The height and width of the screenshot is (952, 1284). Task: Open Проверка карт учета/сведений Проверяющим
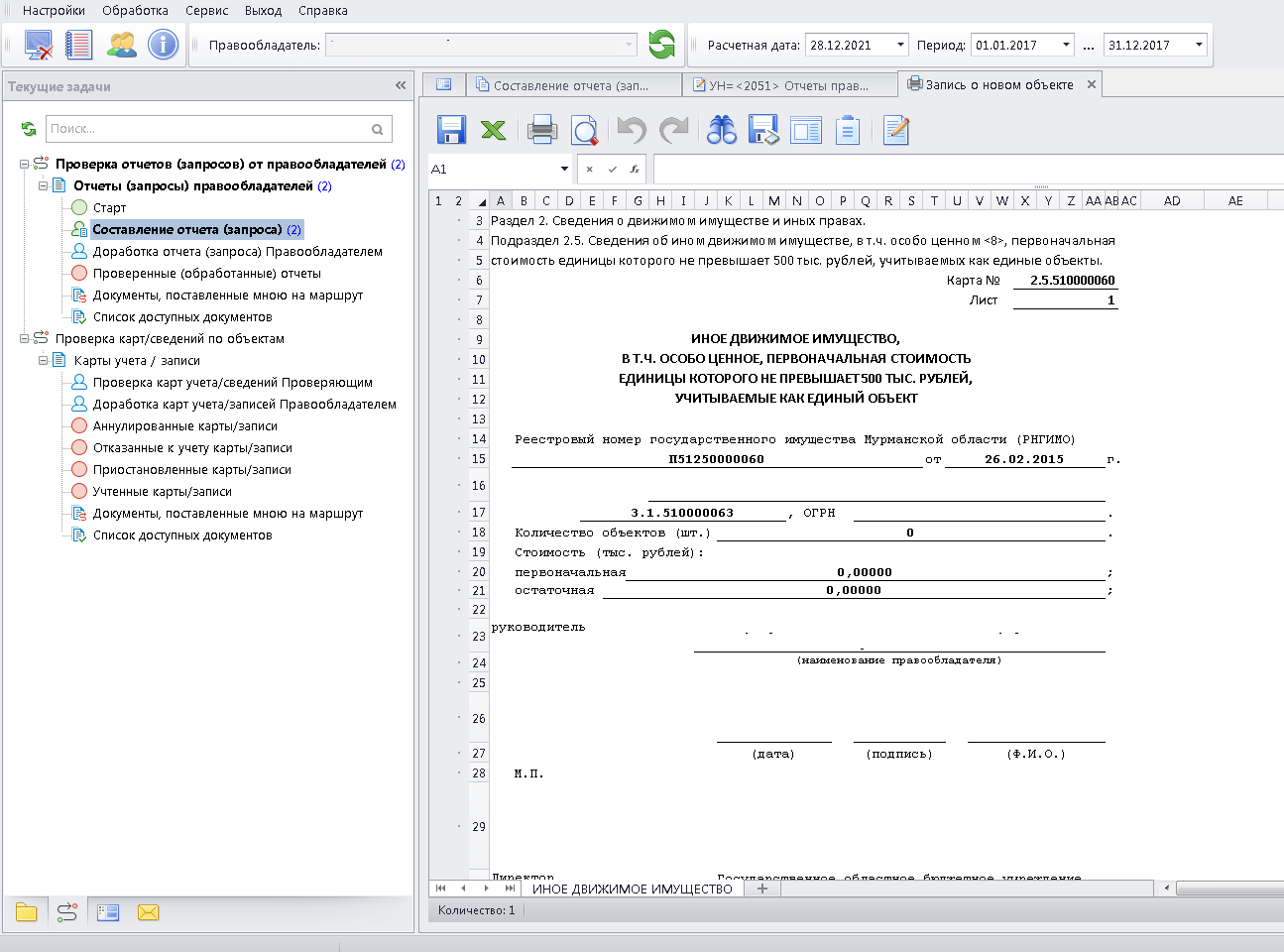click(233, 383)
